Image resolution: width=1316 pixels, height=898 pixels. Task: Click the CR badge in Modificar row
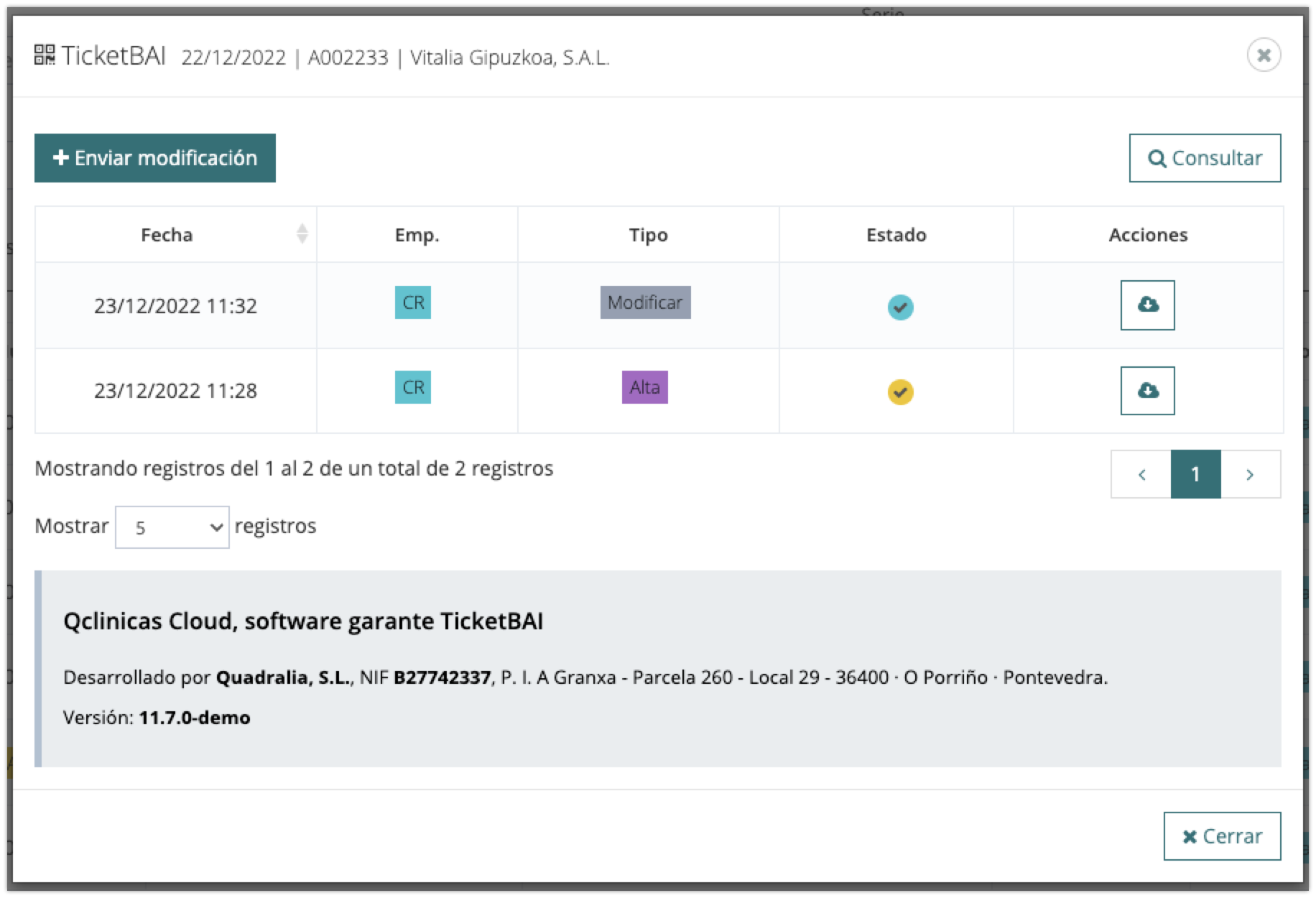pos(413,303)
